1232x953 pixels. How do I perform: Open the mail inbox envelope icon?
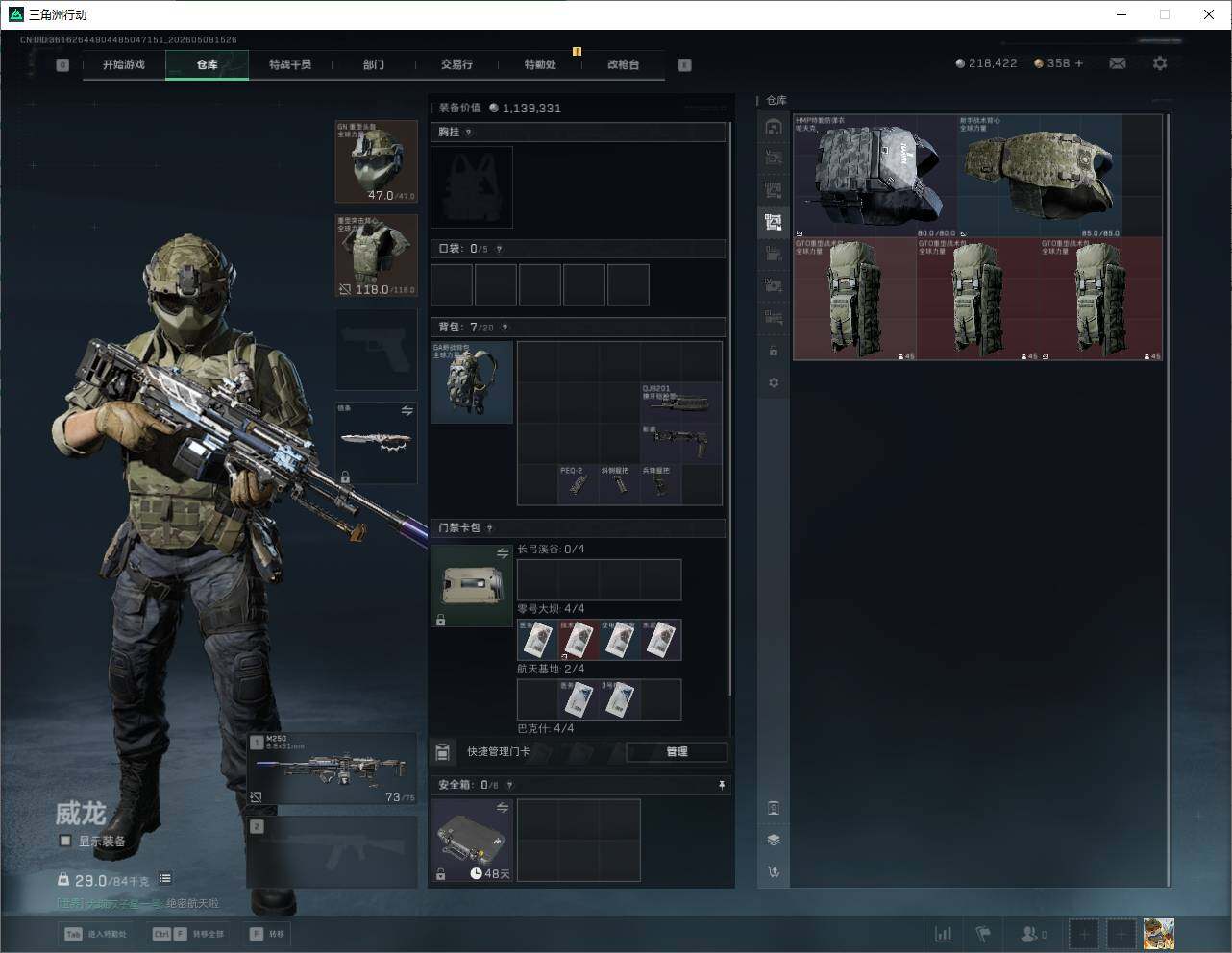(x=1118, y=63)
